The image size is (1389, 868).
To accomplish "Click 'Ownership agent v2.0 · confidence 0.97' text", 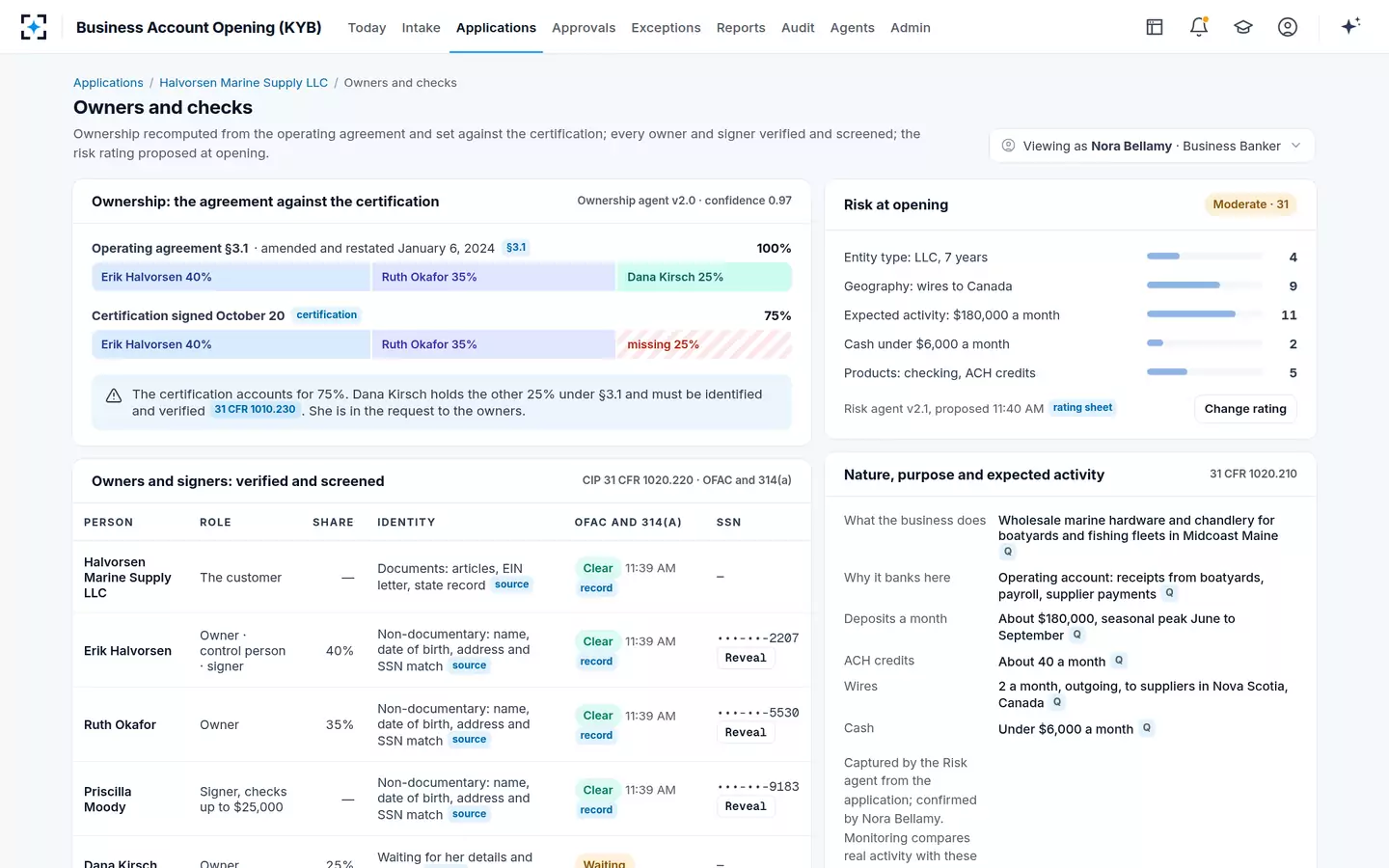I will point(684,201).
